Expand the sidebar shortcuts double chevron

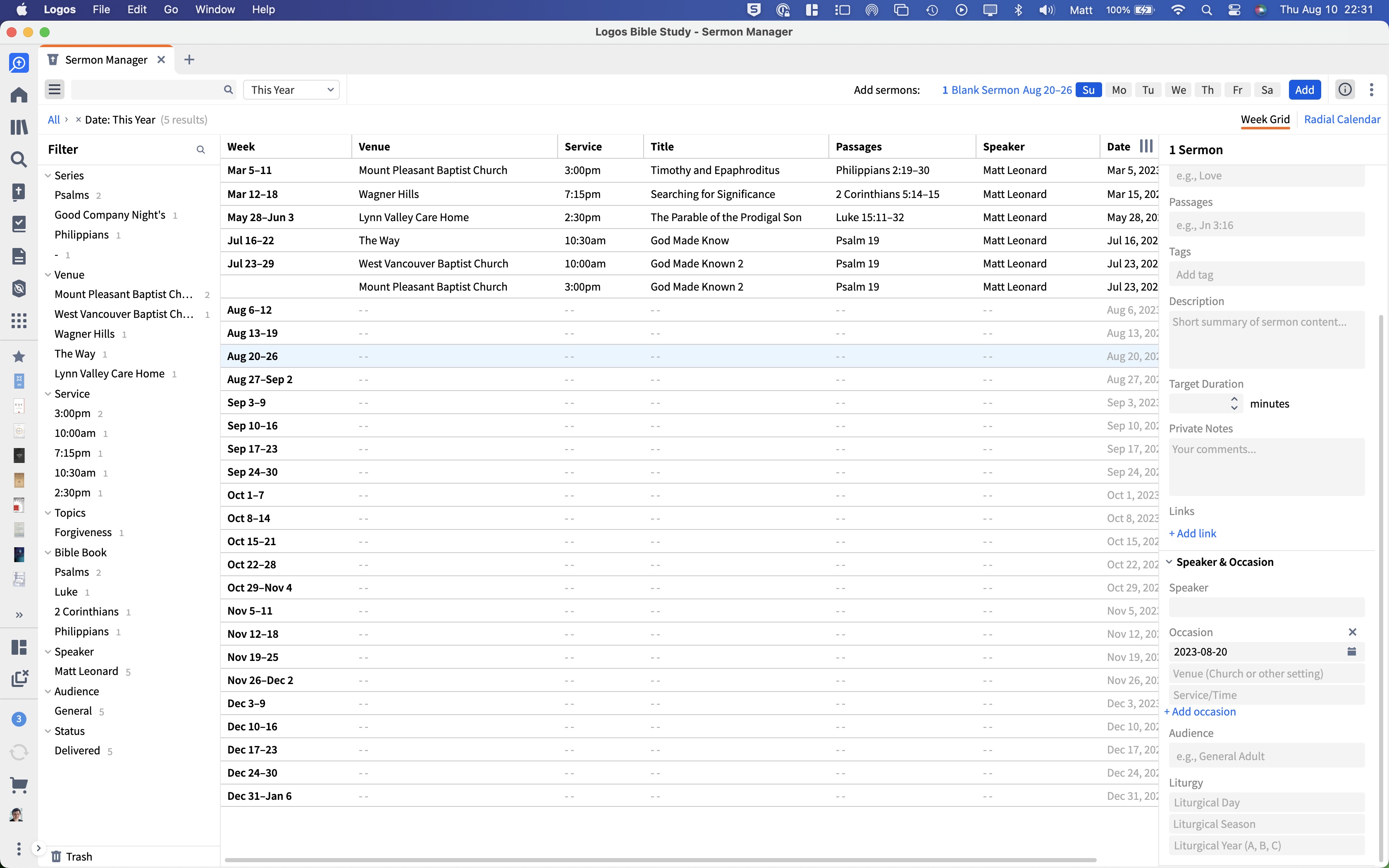click(x=19, y=615)
